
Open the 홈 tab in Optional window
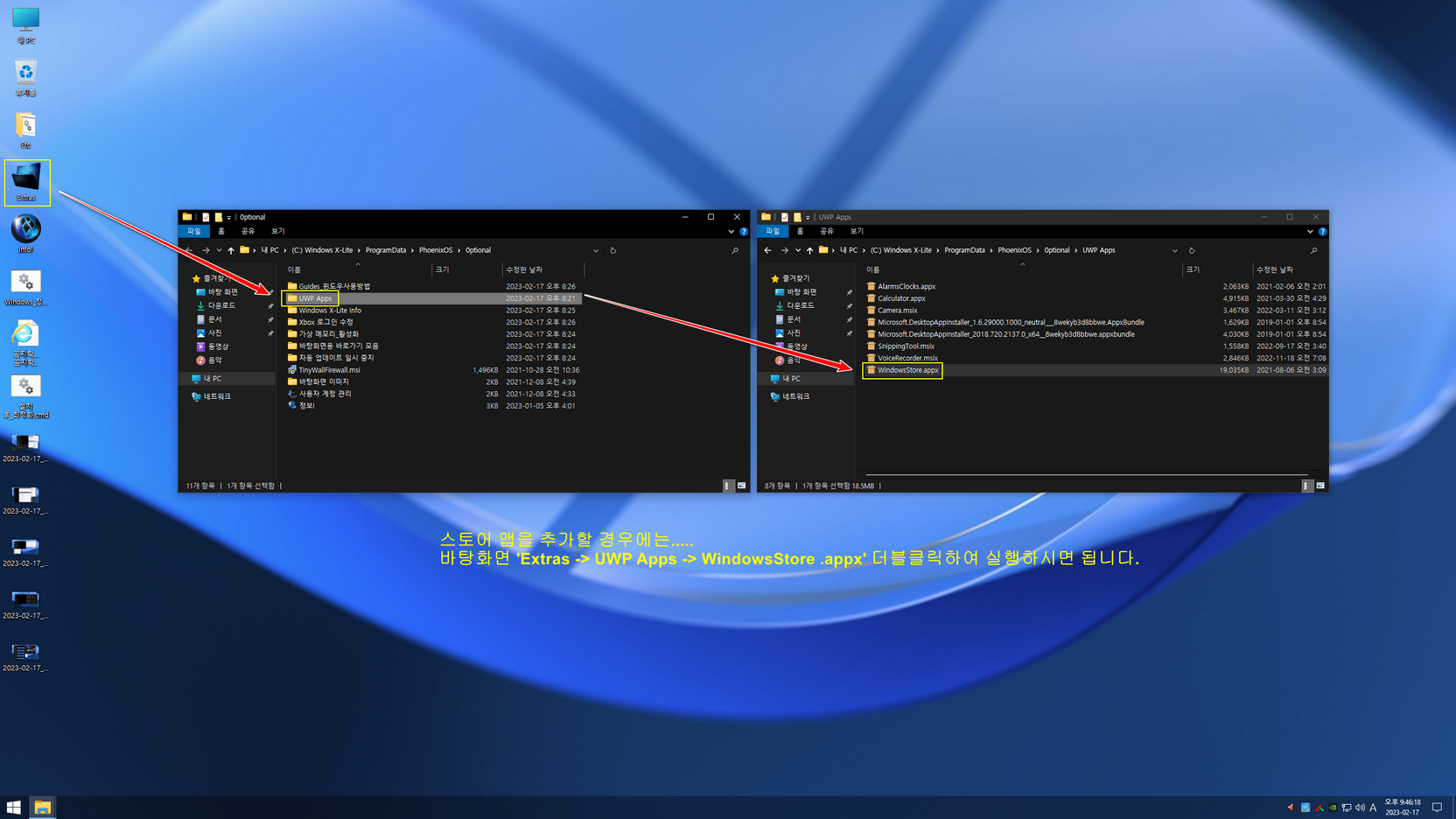221,231
